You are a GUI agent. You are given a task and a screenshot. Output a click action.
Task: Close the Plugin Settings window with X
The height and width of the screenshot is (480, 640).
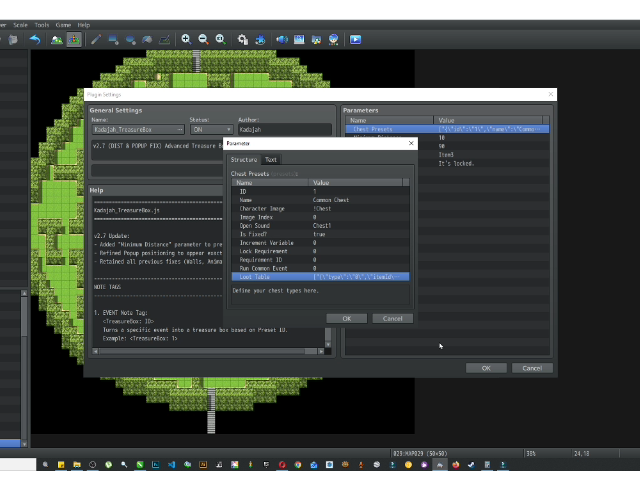point(551,94)
